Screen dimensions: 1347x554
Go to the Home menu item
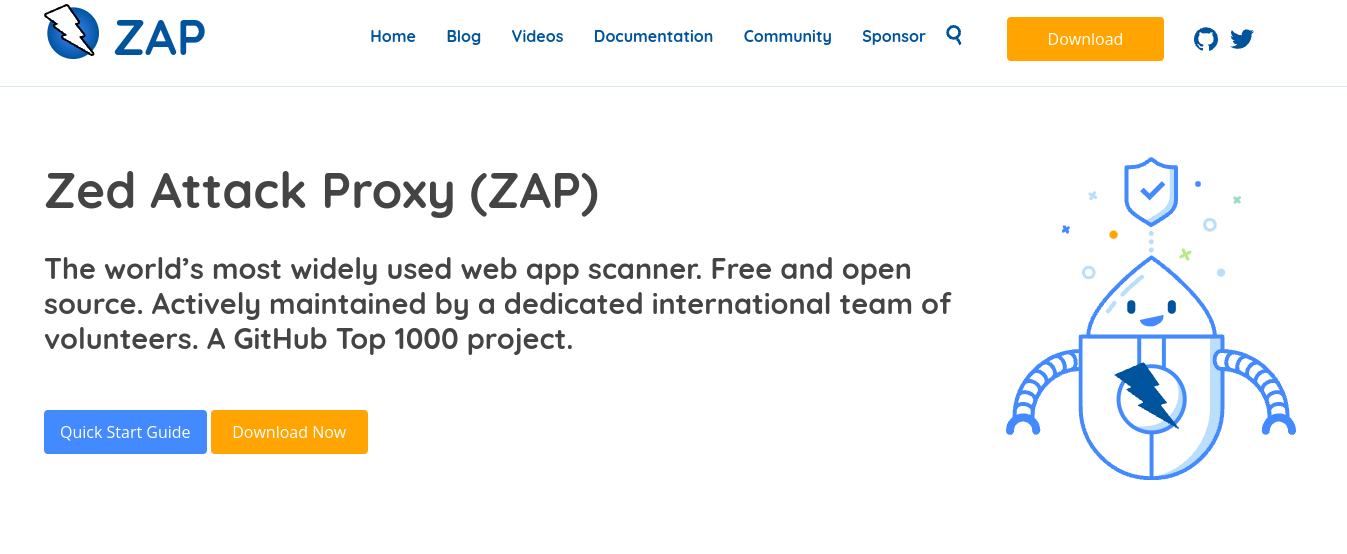click(x=393, y=36)
